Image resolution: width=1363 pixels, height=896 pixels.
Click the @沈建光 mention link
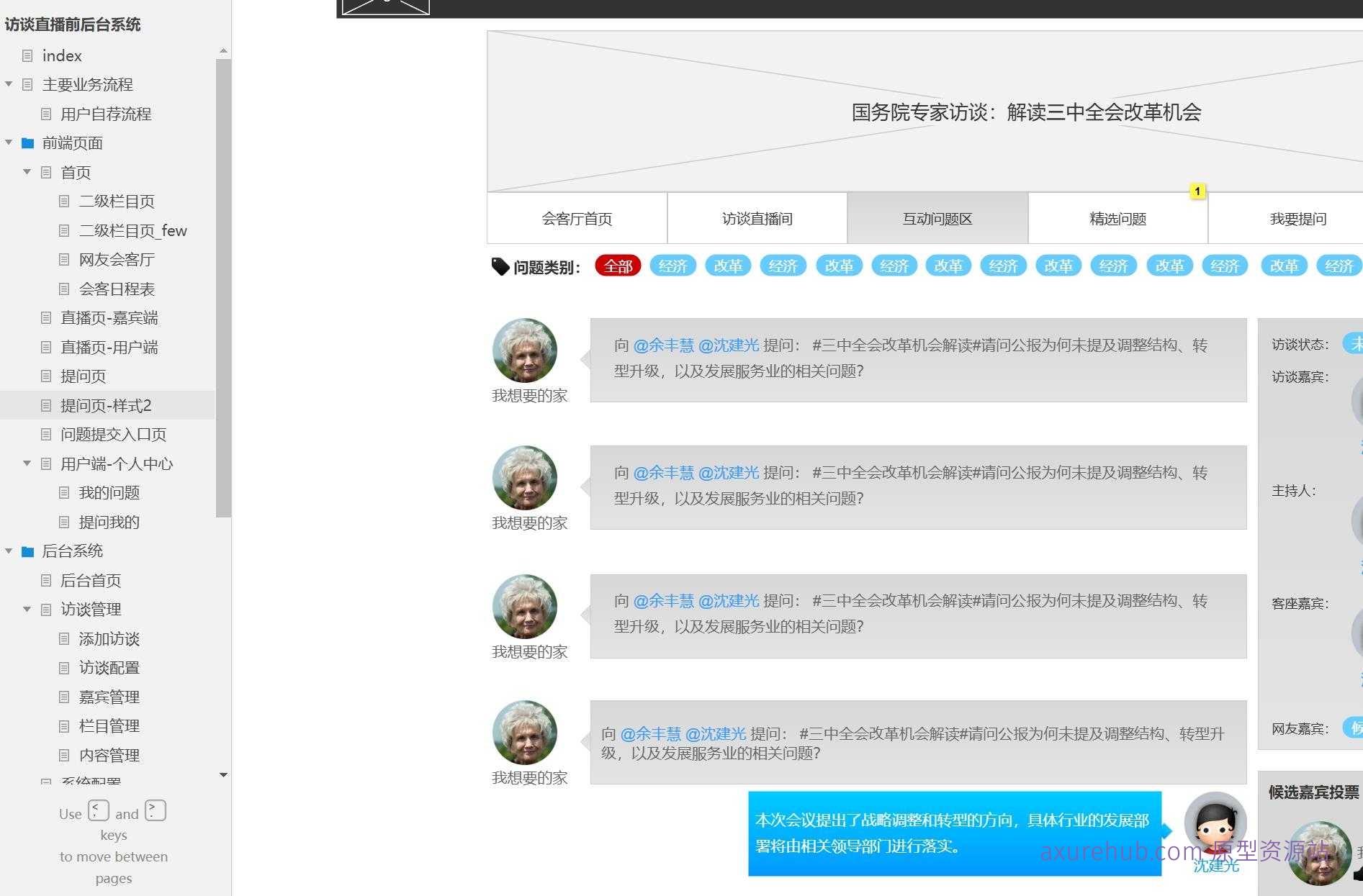coord(729,345)
